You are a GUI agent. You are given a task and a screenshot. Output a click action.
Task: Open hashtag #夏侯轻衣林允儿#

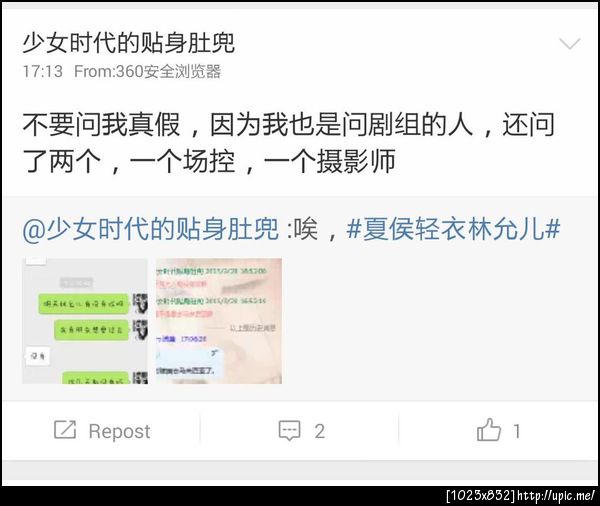pos(453,229)
